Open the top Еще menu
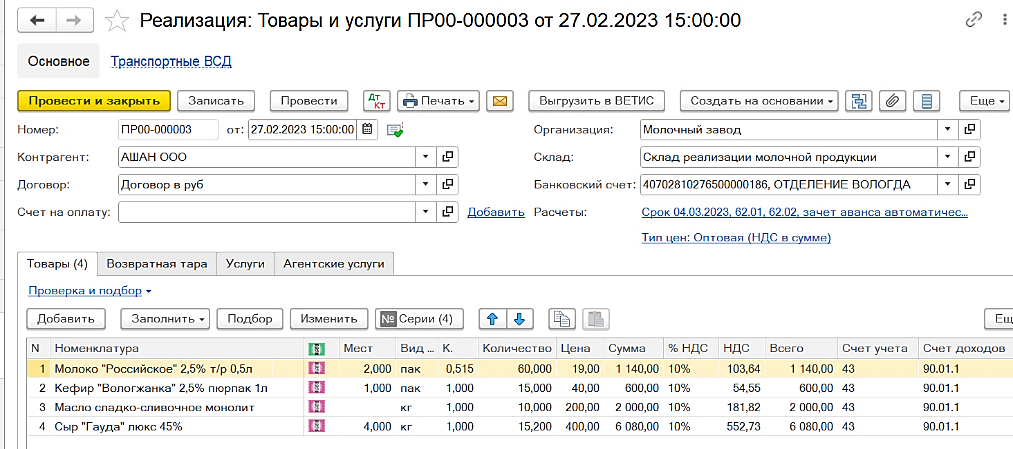 pos(984,101)
